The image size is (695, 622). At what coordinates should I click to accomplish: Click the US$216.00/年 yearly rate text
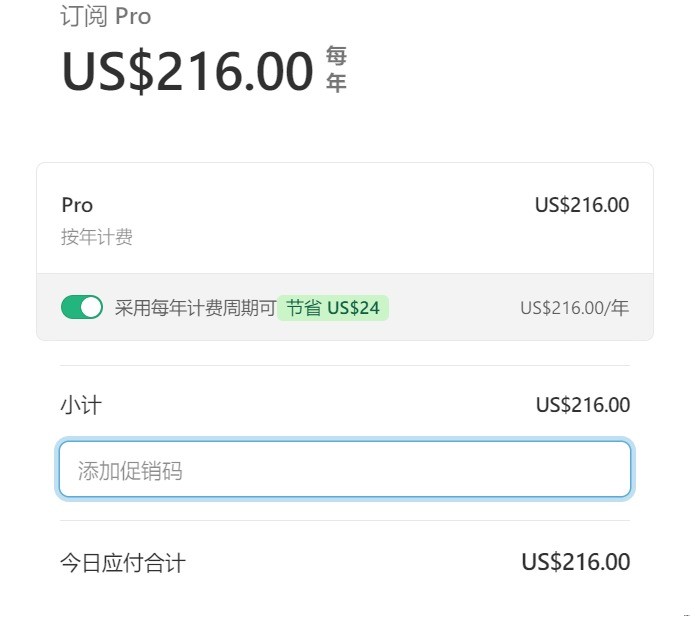click(574, 308)
